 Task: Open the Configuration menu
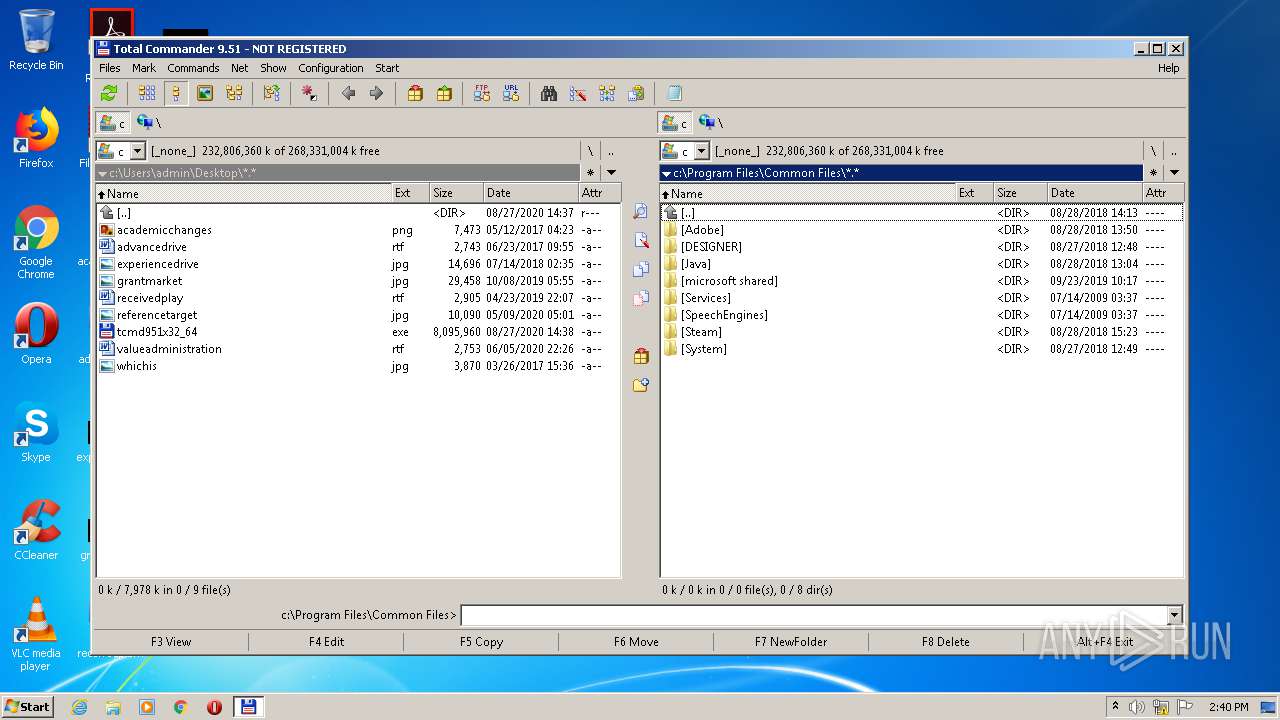click(331, 68)
